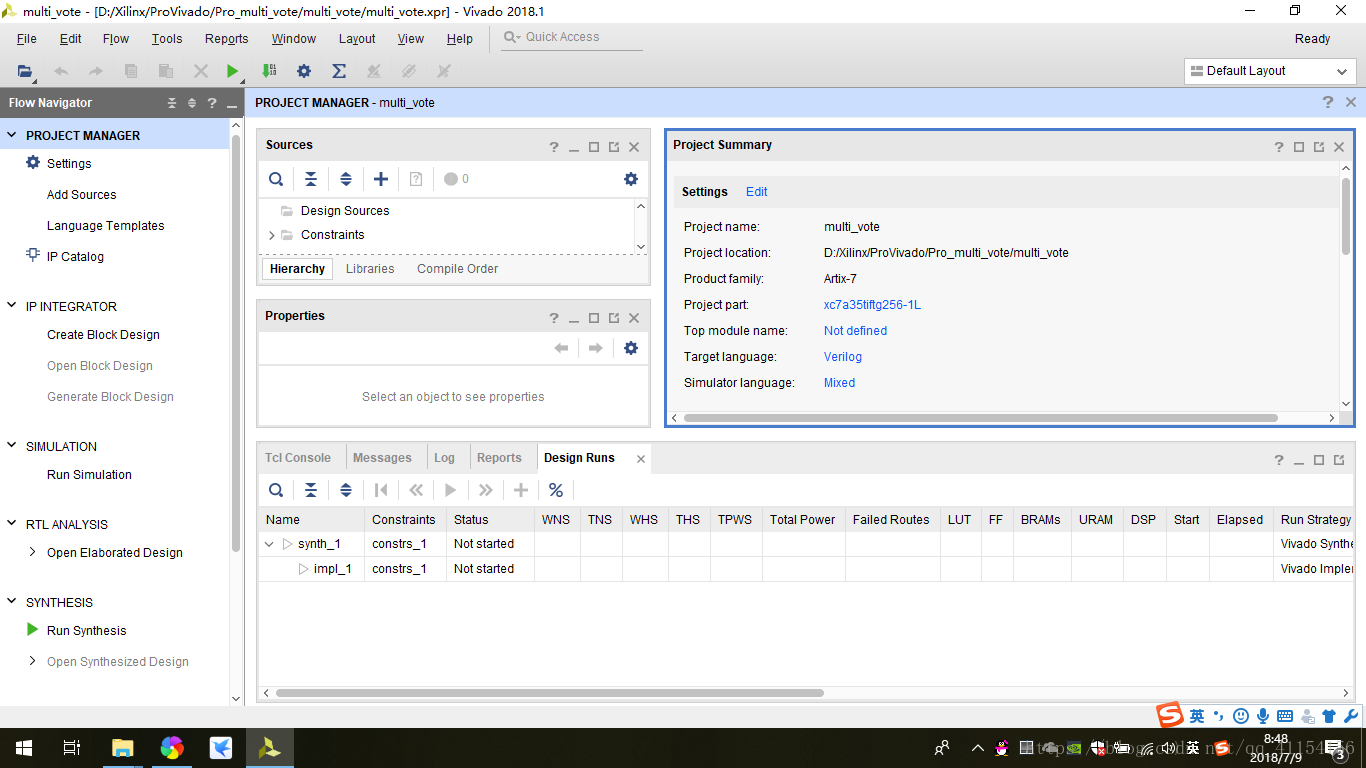Expand Open Elaborated Design item
The image size is (1366, 768).
(x=33, y=552)
